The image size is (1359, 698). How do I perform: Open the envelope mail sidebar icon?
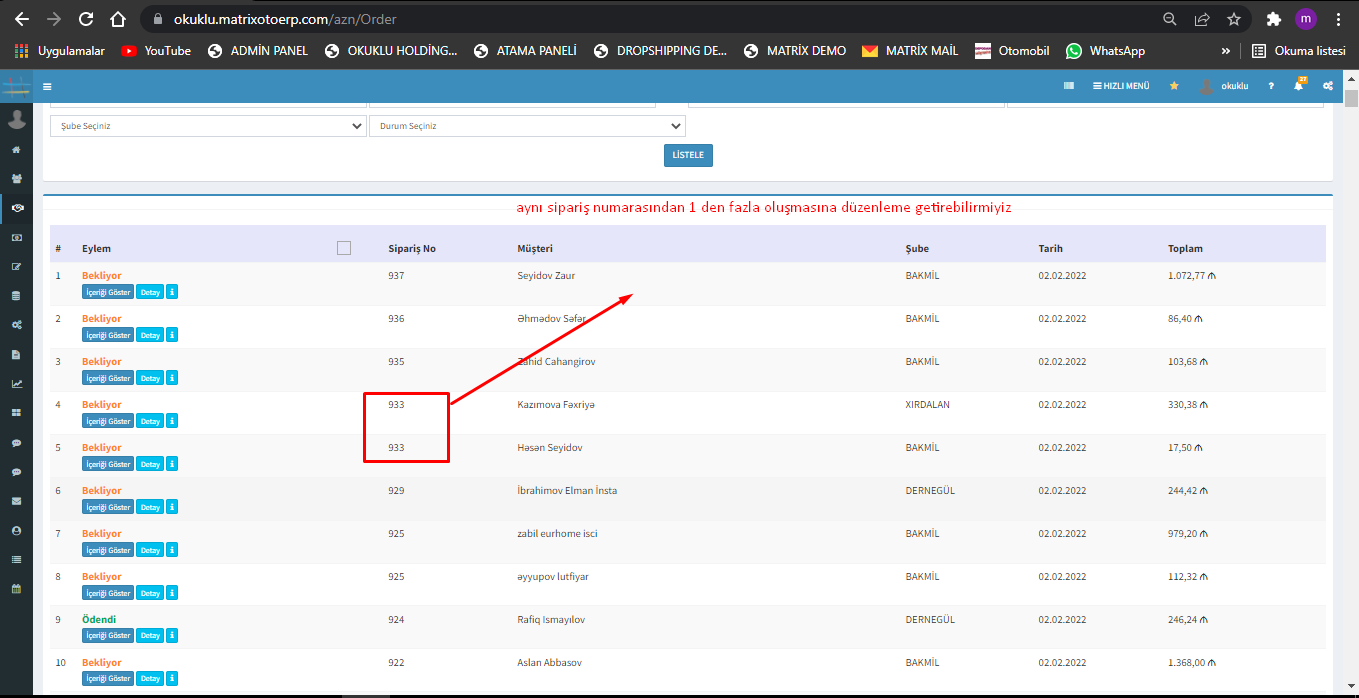(16, 501)
